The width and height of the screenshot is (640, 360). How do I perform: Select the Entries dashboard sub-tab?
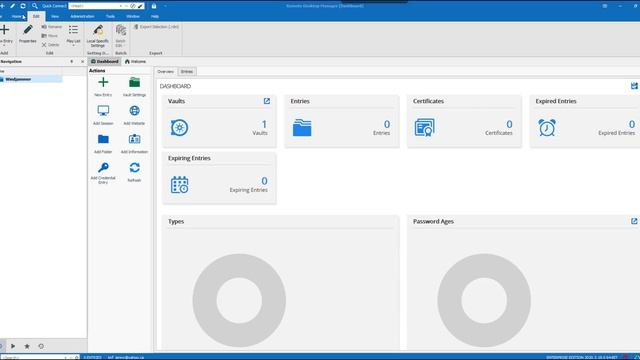click(x=187, y=71)
